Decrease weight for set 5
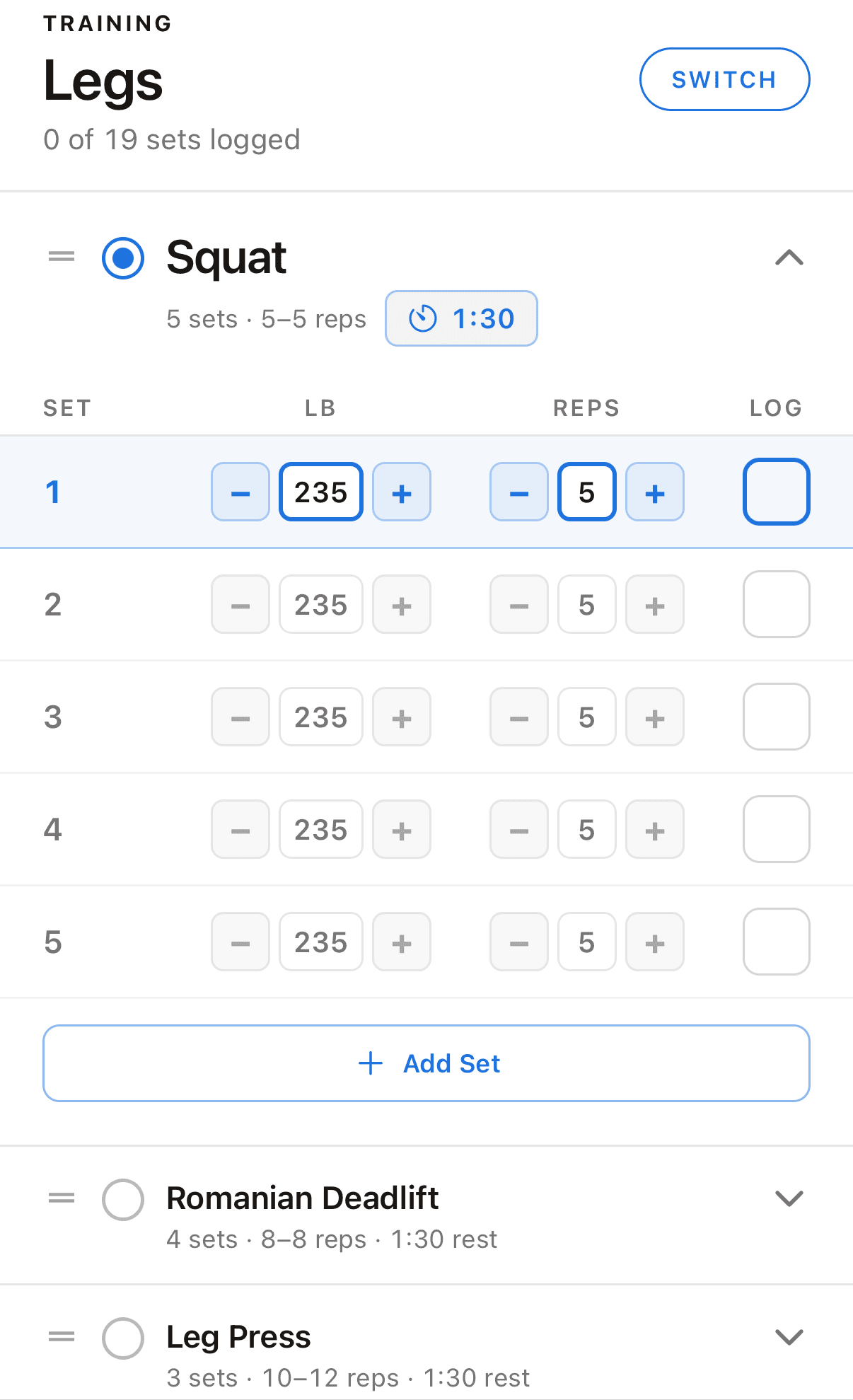This screenshot has width=853, height=1400. [240, 942]
